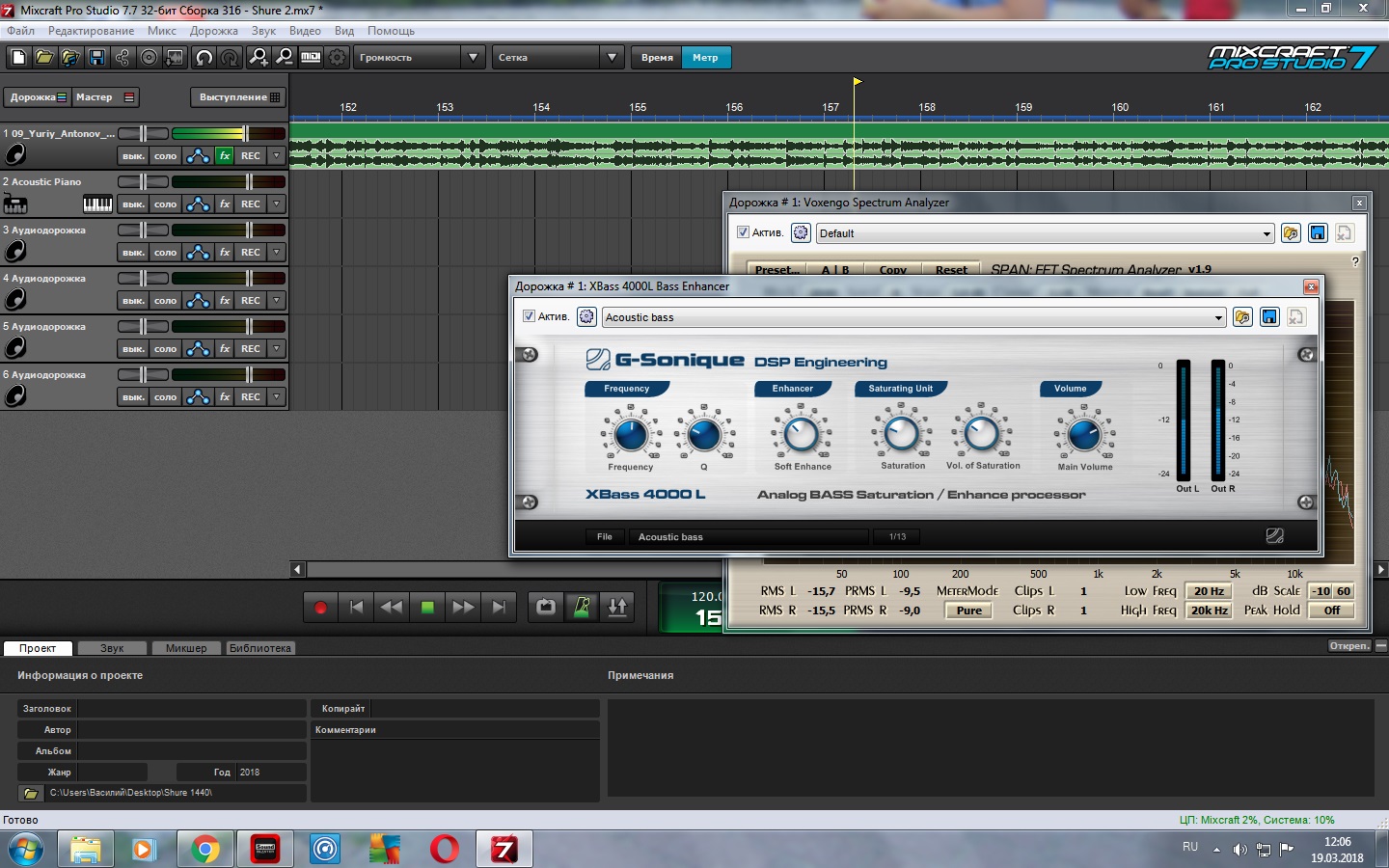Zoom out with magnifier minus icon

285,58
